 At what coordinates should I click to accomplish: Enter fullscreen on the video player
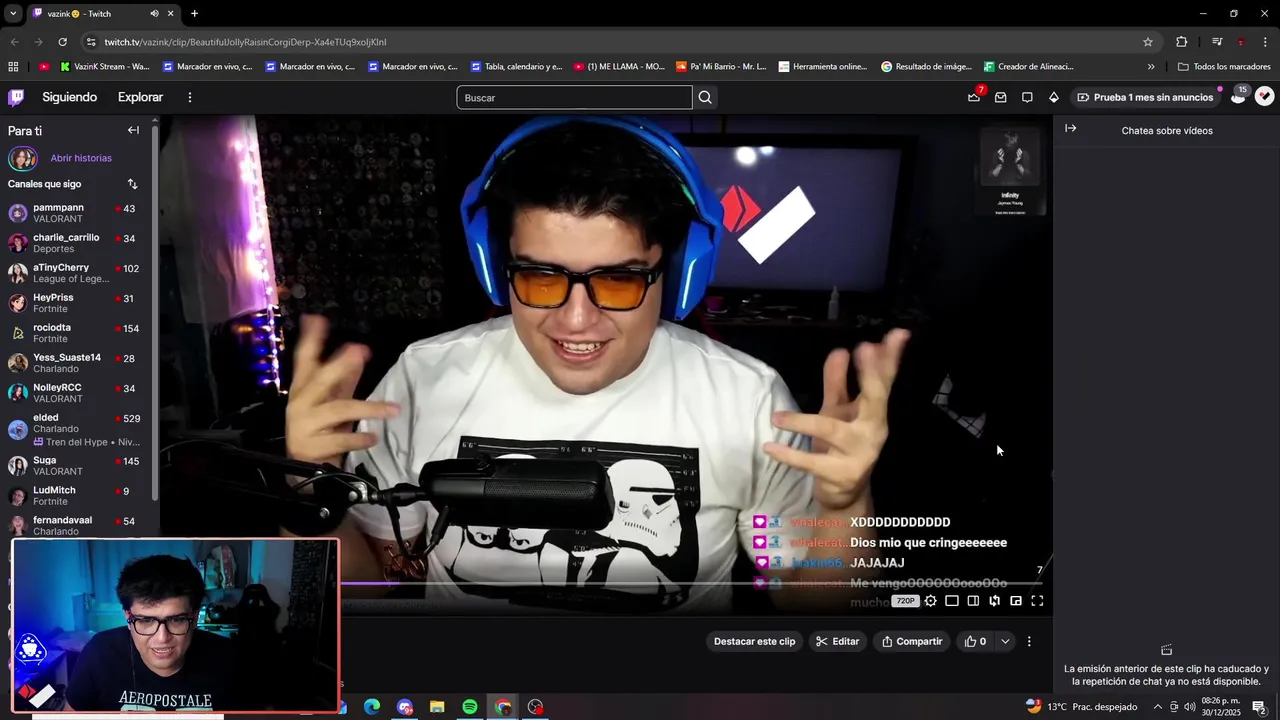coord(1037,601)
